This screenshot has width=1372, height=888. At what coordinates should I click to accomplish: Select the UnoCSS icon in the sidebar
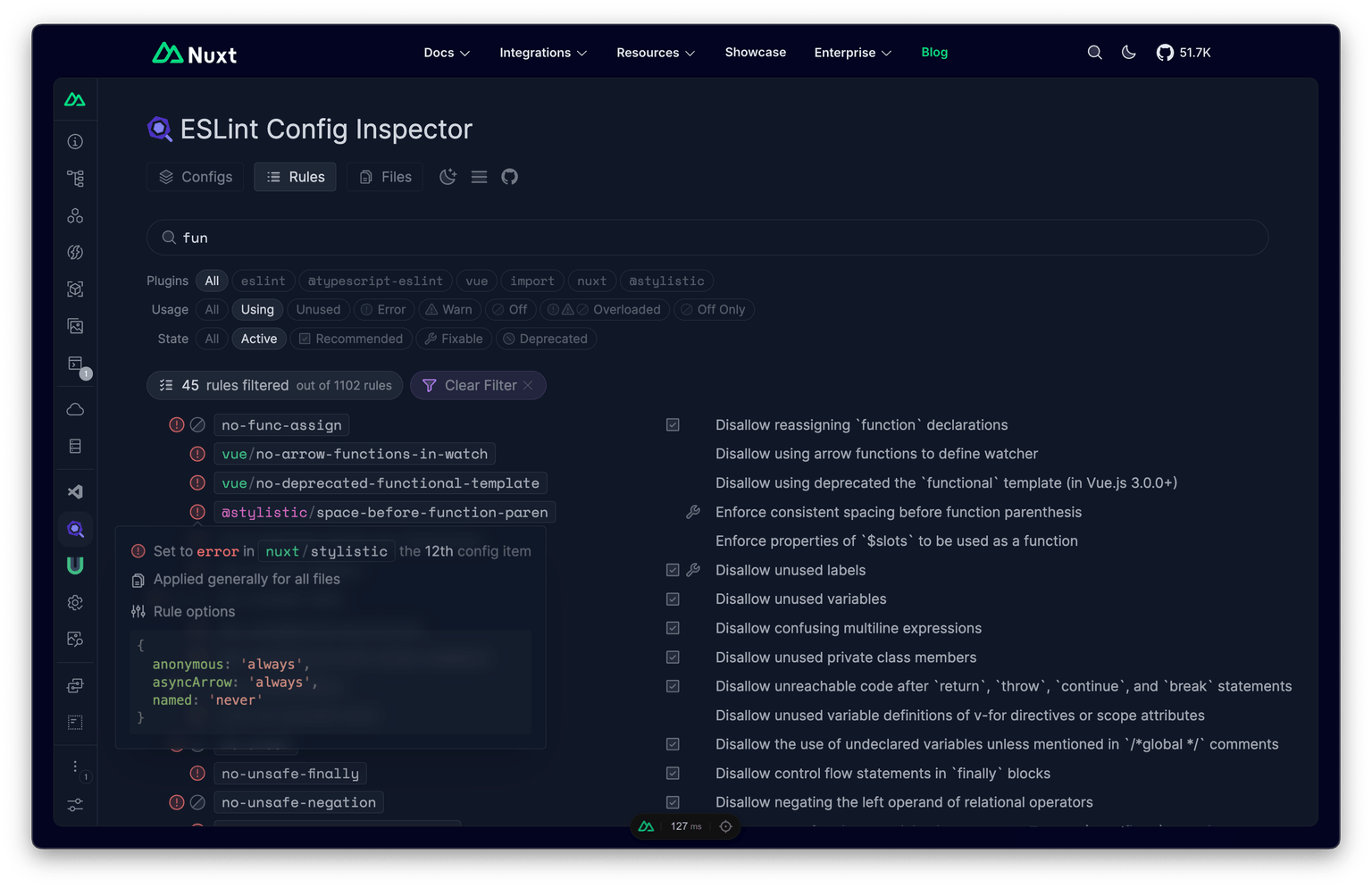[75, 565]
